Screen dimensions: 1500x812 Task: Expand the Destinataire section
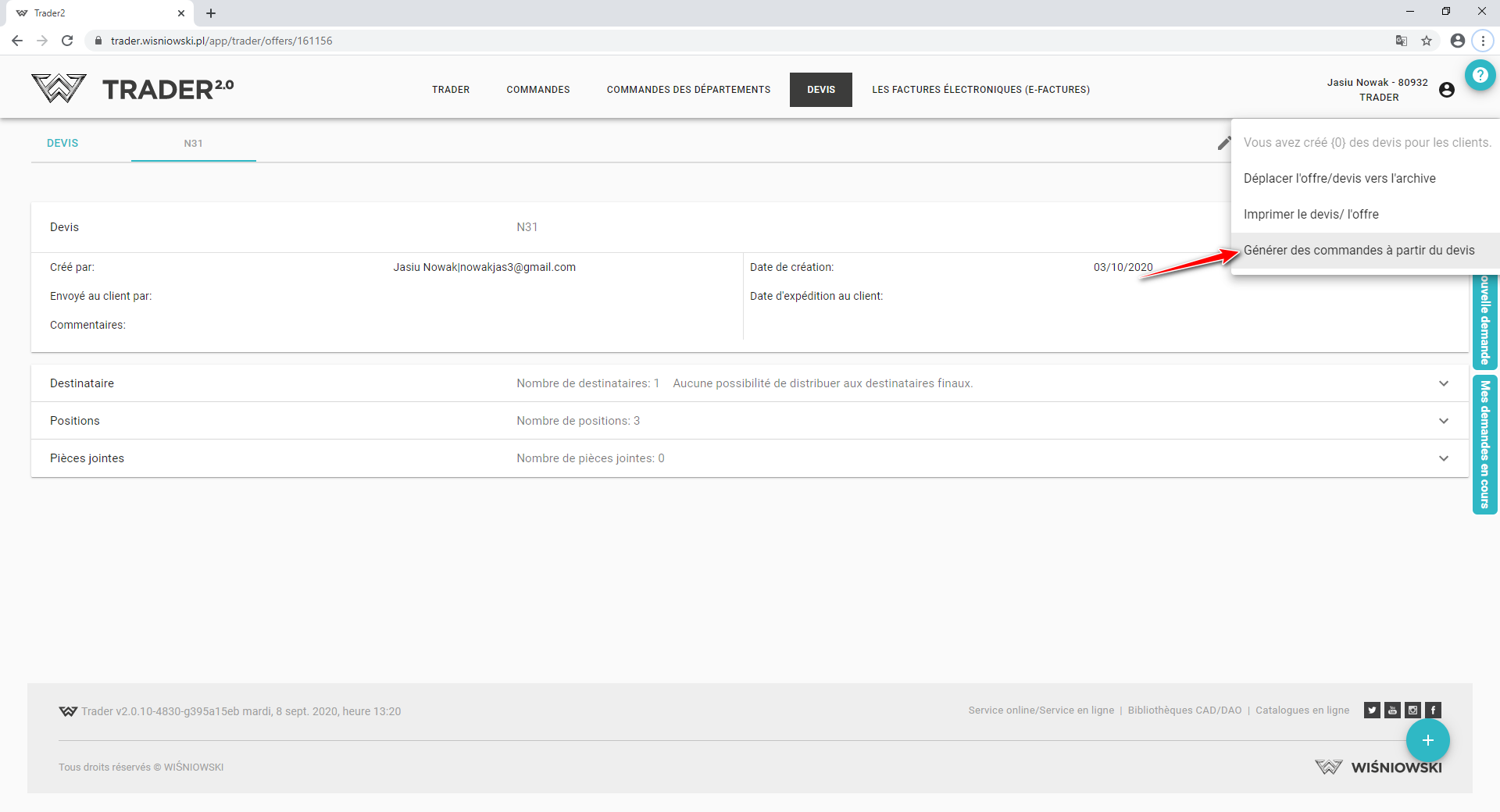(1443, 383)
